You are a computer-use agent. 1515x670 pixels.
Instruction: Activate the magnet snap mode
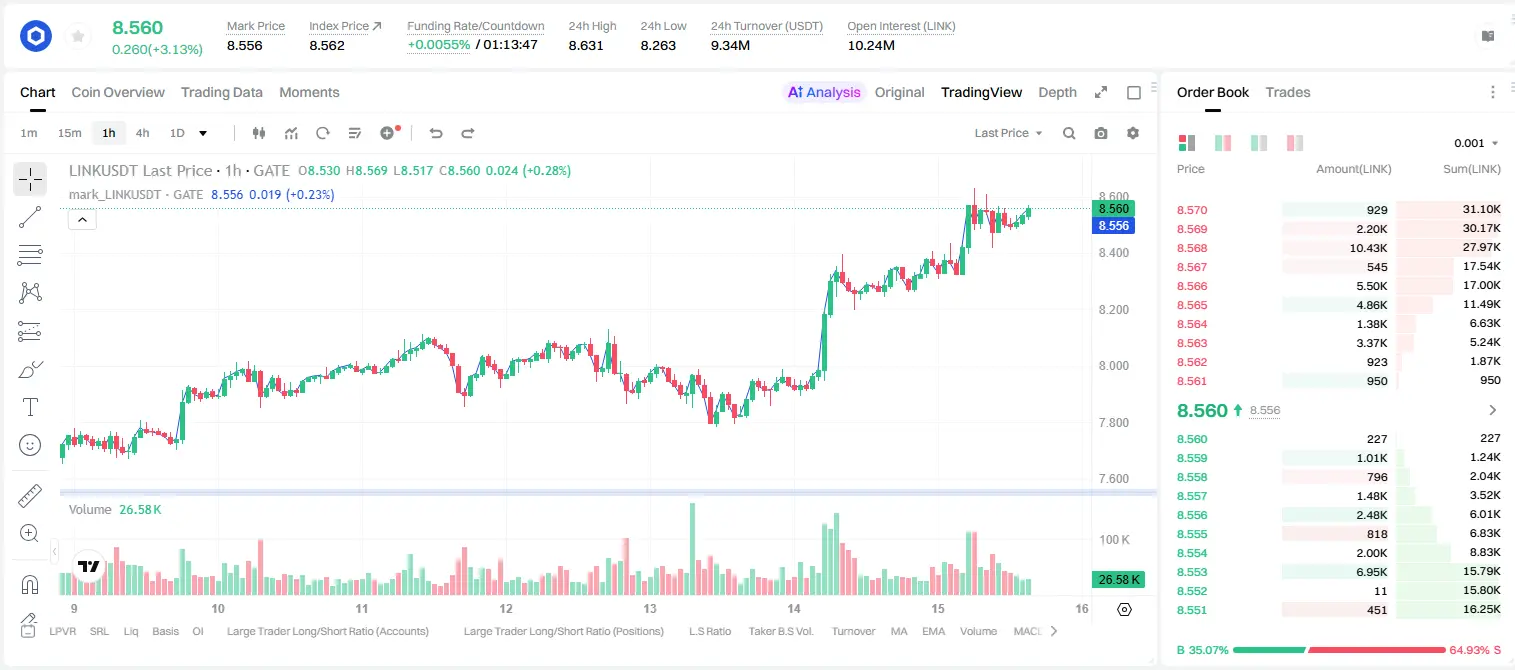(x=30, y=584)
